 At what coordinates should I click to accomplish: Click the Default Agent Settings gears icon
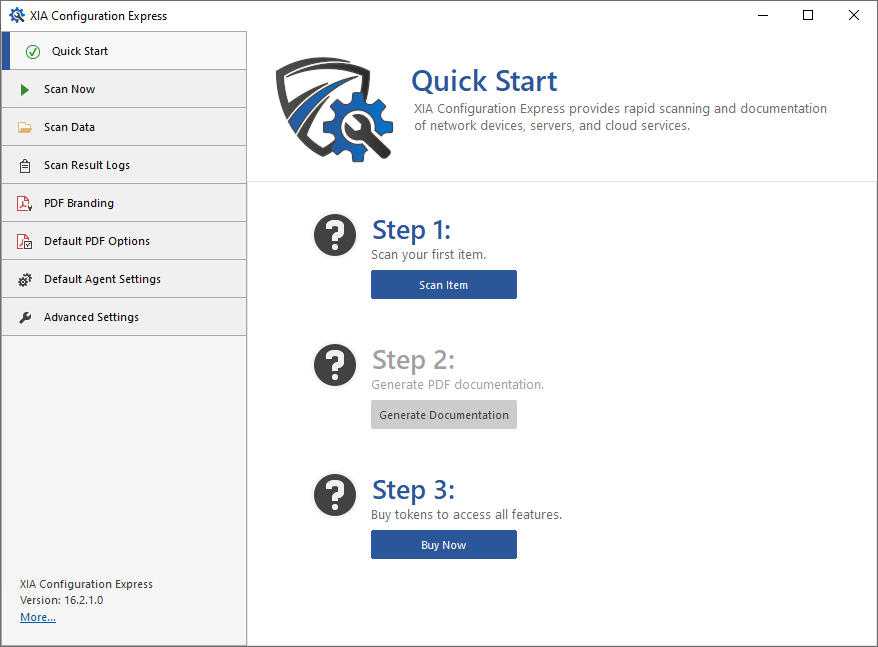point(25,280)
